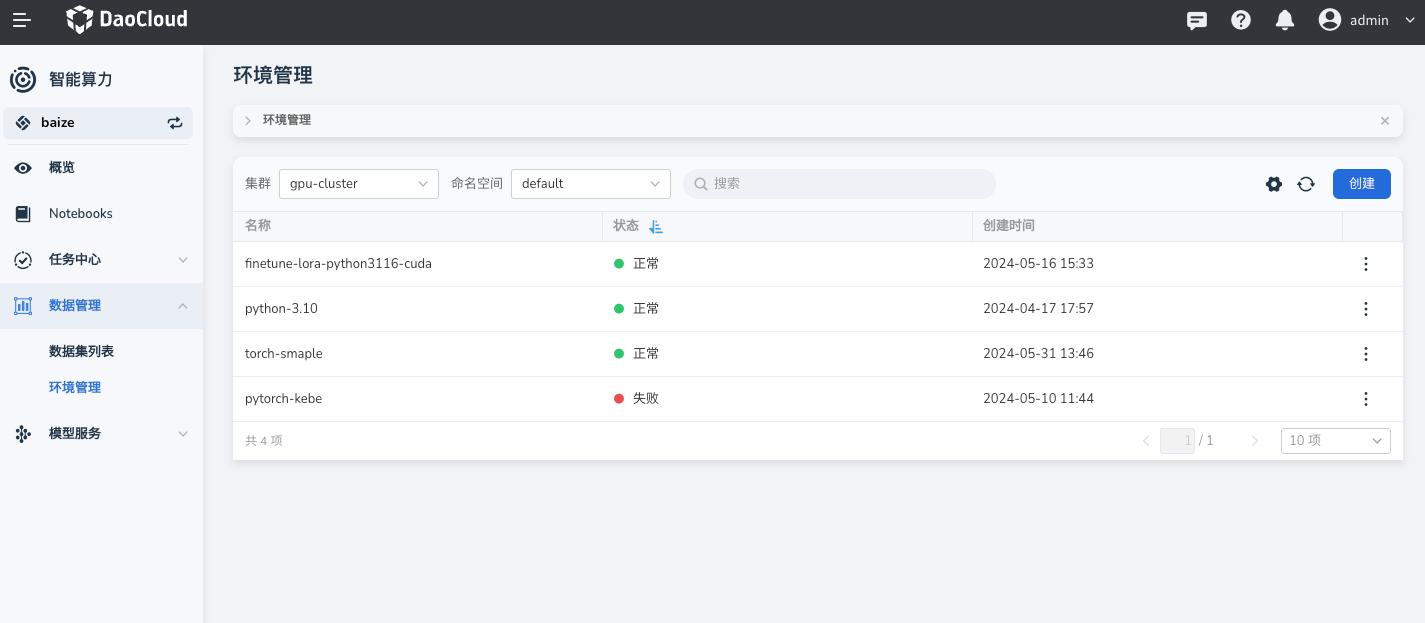The height and width of the screenshot is (623, 1425).
Task: Sort the table by 状态 column
Action: tap(656, 227)
